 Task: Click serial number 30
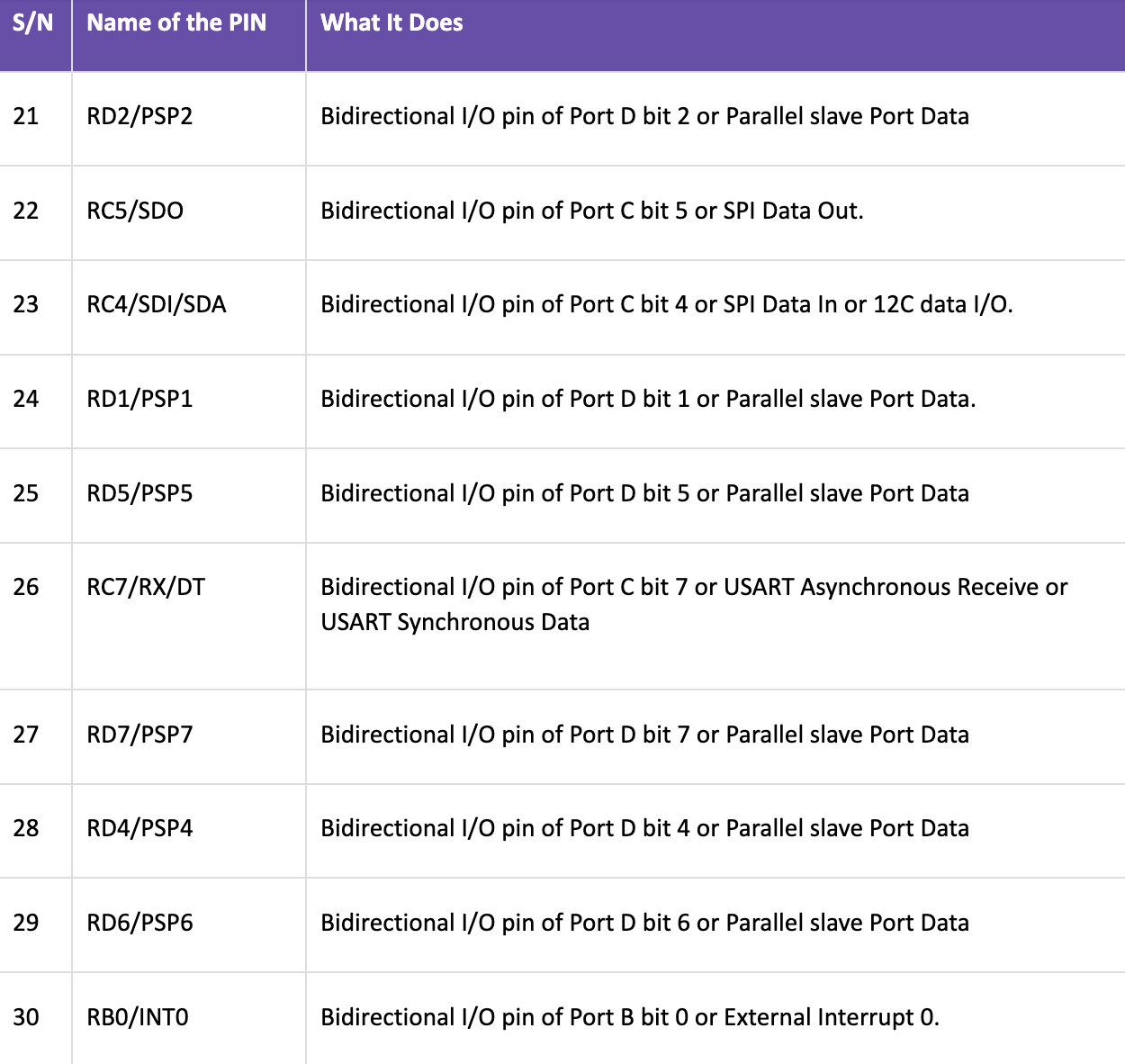pyautogui.click(x=26, y=1018)
